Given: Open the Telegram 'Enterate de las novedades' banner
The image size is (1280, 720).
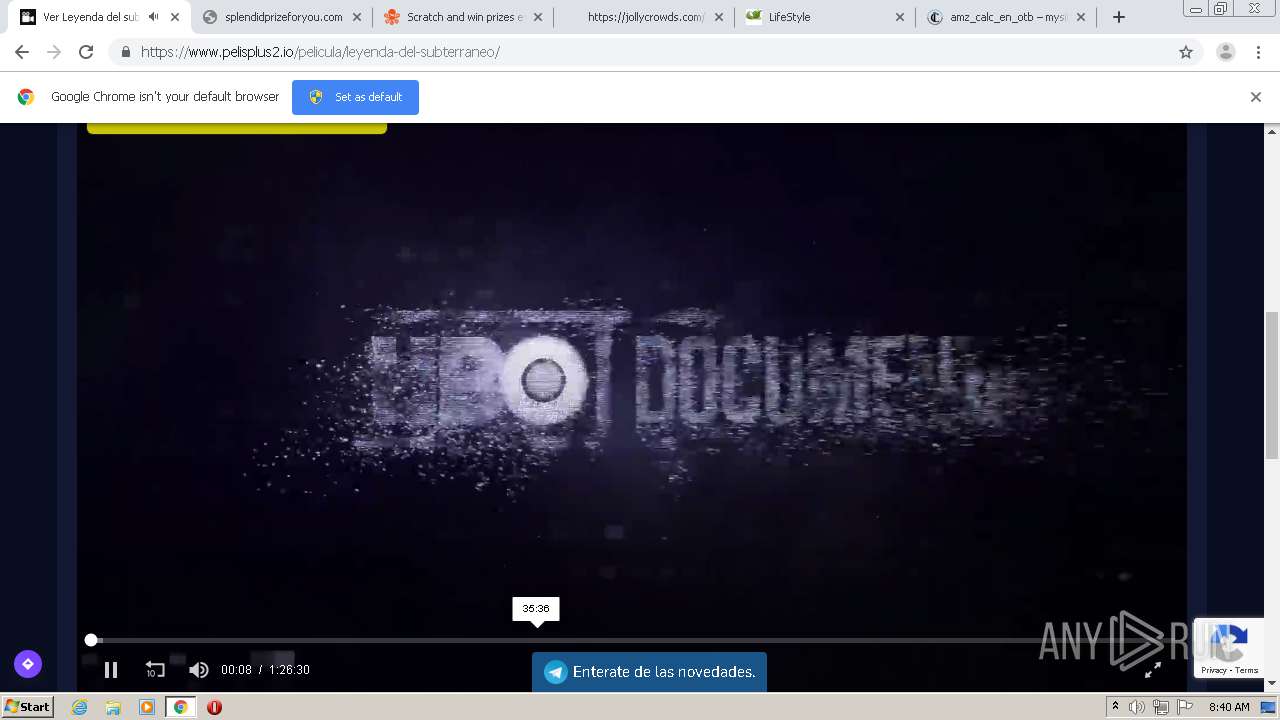Looking at the screenshot, I should (649, 672).
